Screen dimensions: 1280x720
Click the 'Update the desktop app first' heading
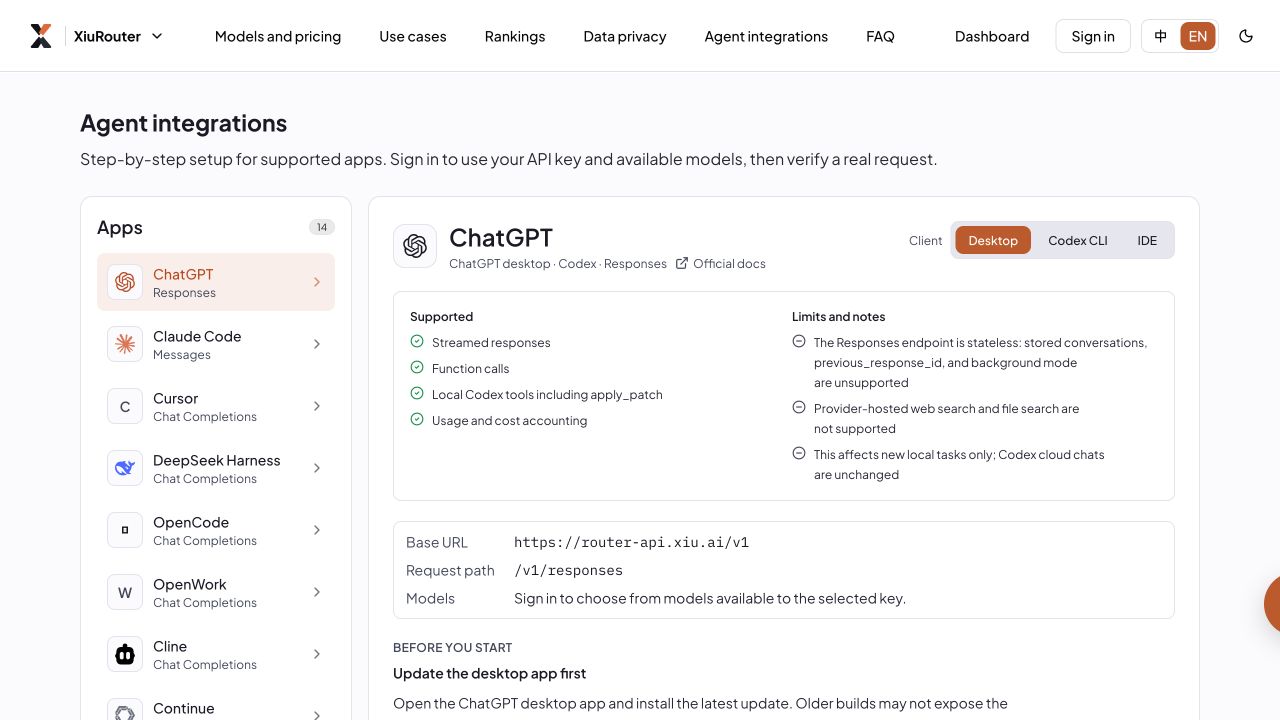(x=489, y=673)
